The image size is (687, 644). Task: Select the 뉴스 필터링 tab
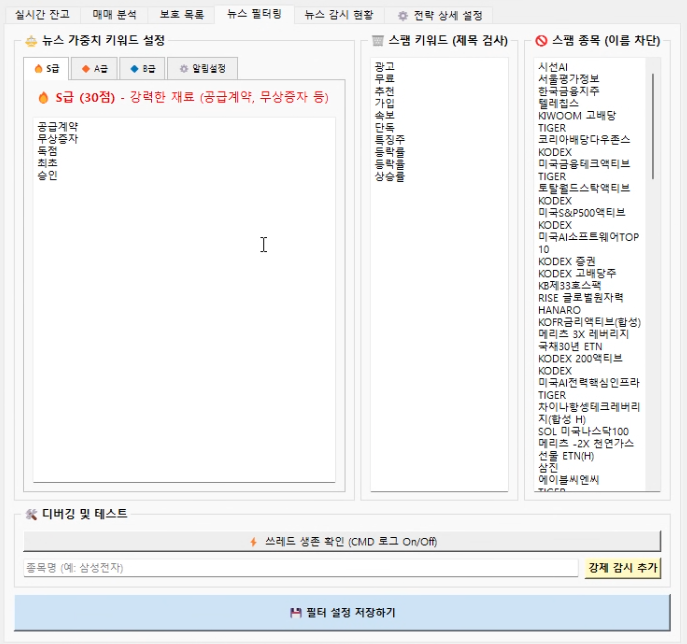click(x=254, y=14)
